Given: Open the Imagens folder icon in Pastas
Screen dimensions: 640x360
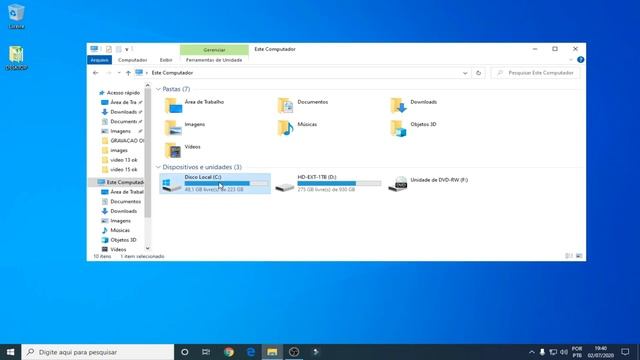Looking at the screenshot, I should coord(173,128).
